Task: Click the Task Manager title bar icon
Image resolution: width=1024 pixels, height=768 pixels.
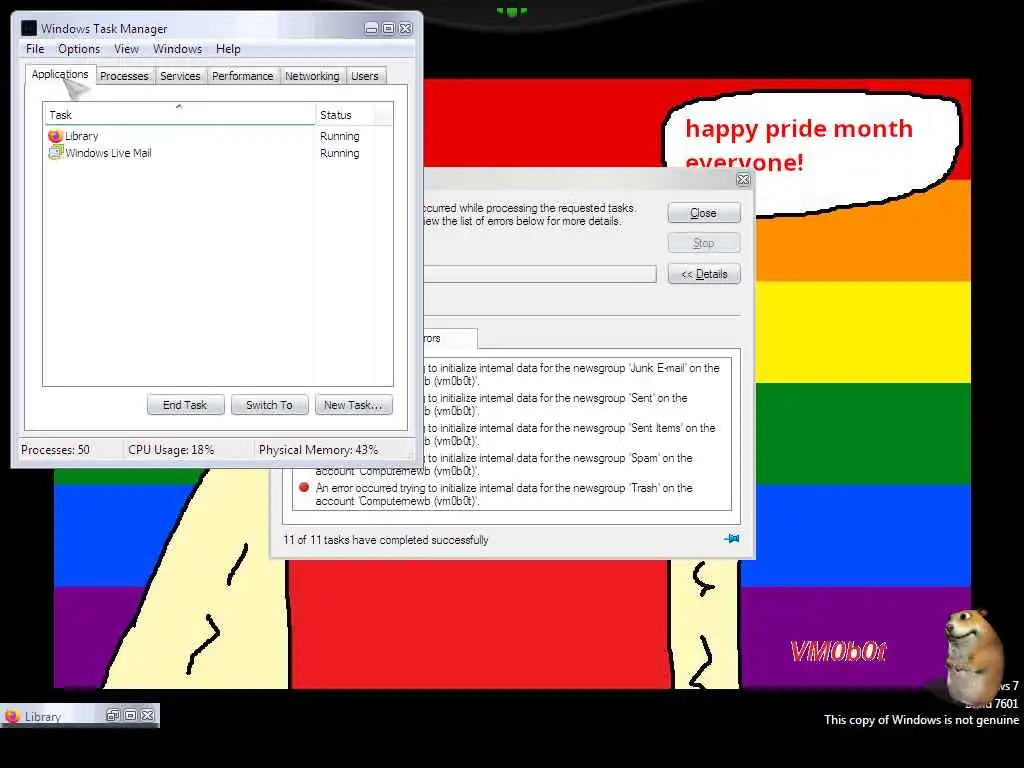Action: click(29, 28)
